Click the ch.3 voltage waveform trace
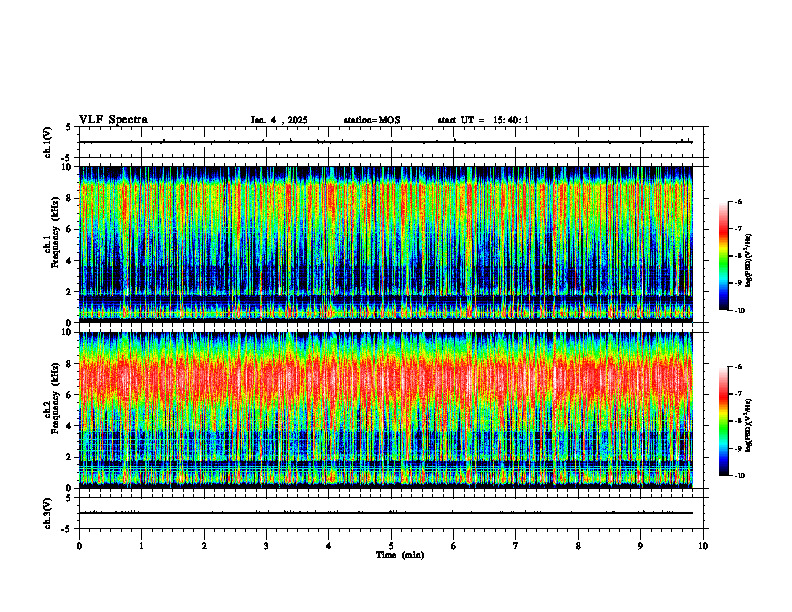Viewport: 792px width, 612px height. (386, 513)
